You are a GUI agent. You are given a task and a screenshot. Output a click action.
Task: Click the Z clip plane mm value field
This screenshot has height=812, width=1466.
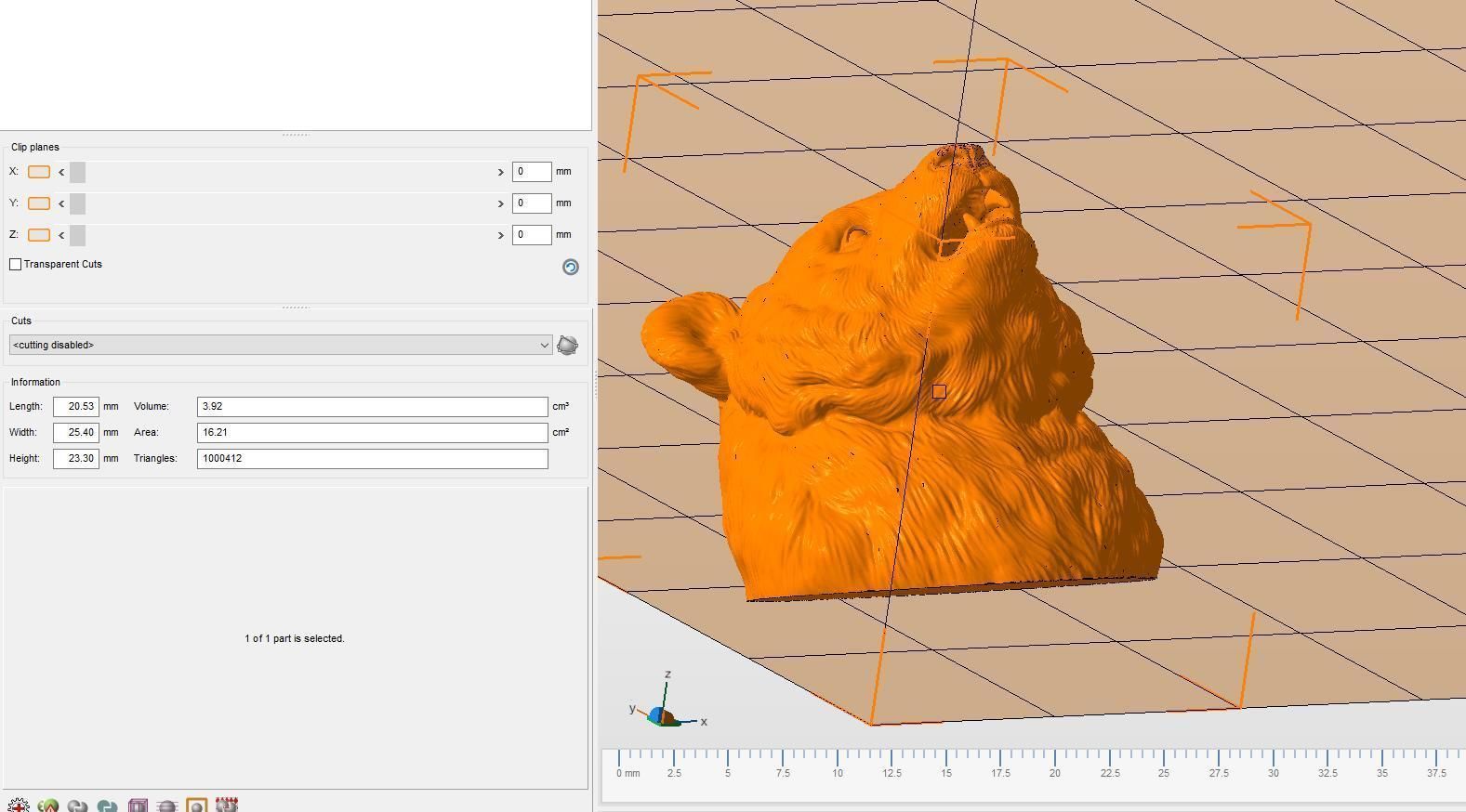point(532,235)
